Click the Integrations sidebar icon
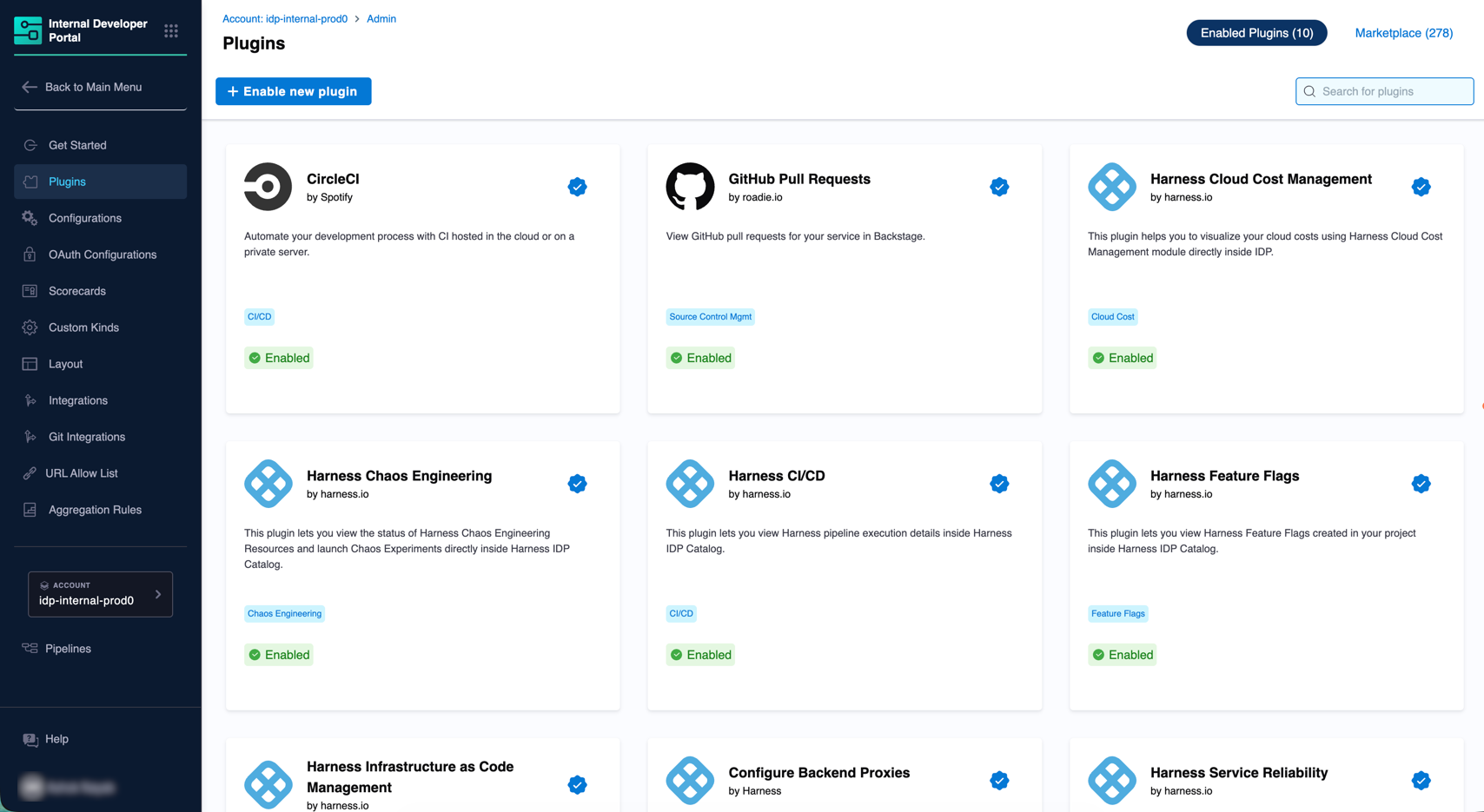The height and width of the screenshot is (812, 1484). pyautogui.click(x=30, y=400)
